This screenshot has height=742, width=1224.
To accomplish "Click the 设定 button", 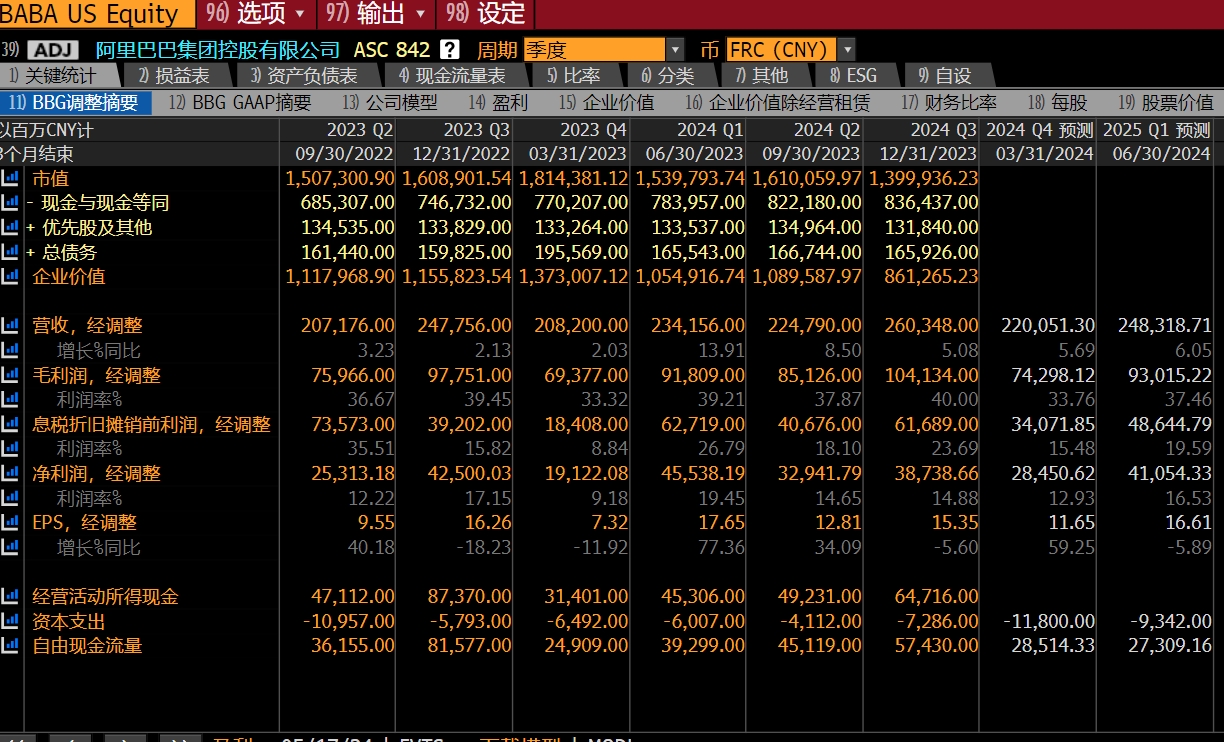I will [486, 14].
